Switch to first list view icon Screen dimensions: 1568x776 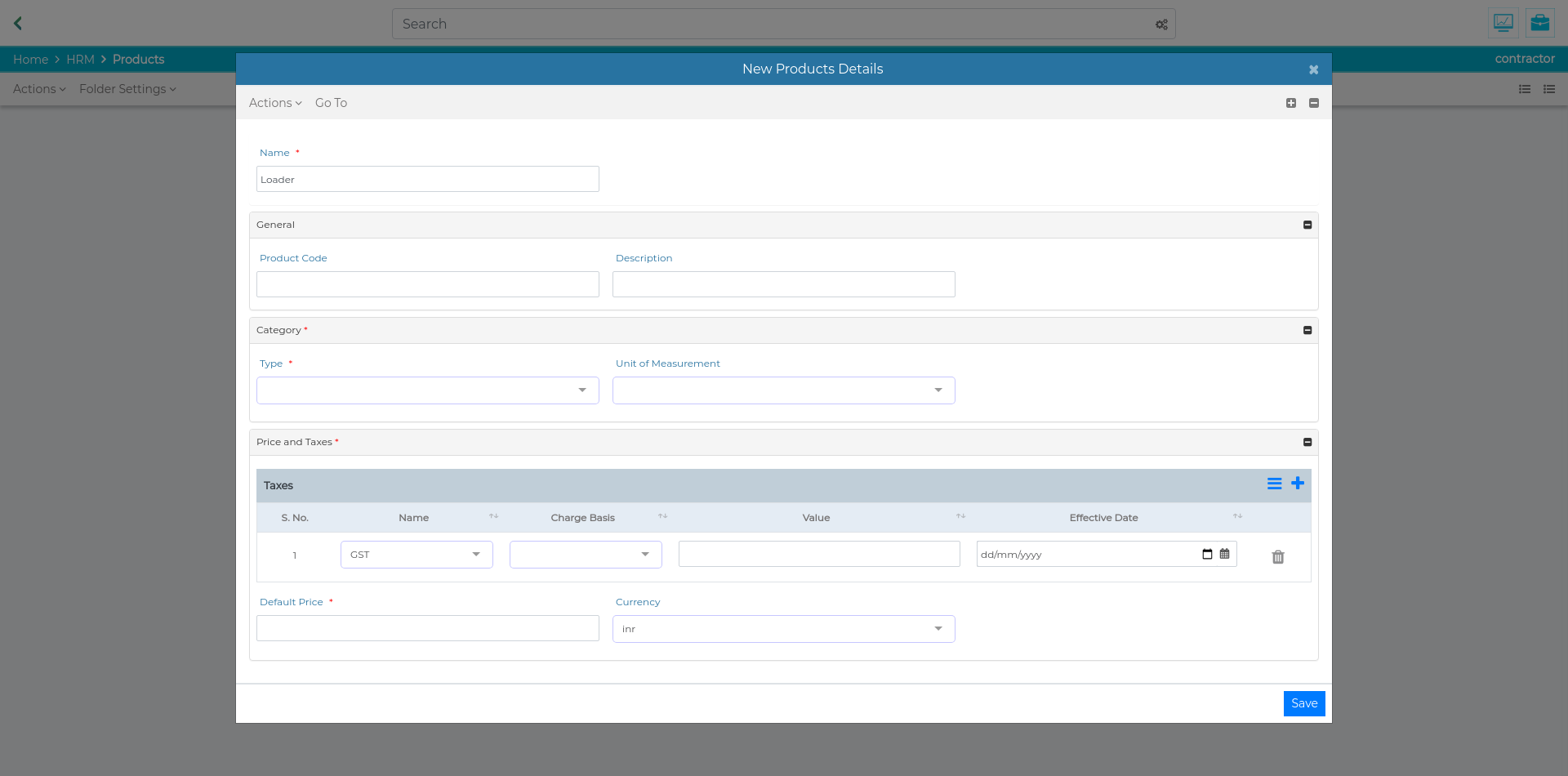1525,89
